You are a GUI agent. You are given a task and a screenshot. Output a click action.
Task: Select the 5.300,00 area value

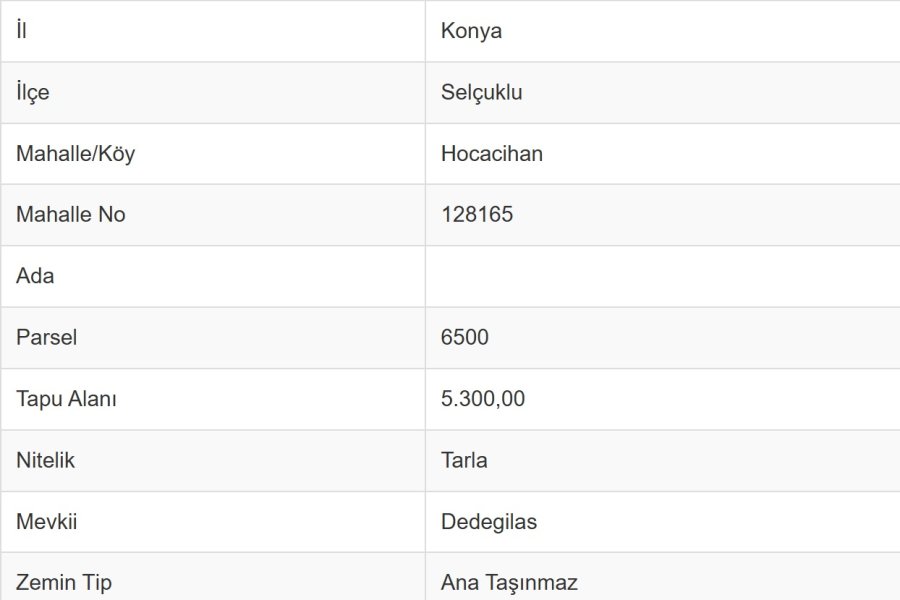pyautogui.click(x=483, y=399)
